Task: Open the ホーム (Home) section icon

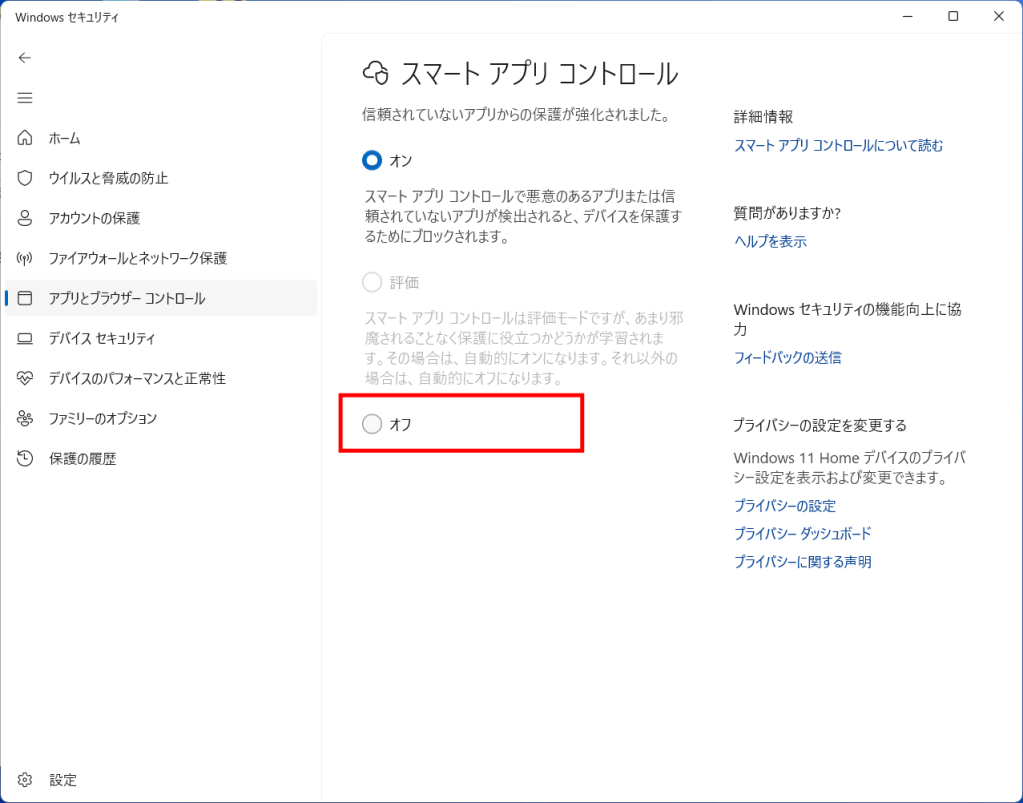Action: 25,138
